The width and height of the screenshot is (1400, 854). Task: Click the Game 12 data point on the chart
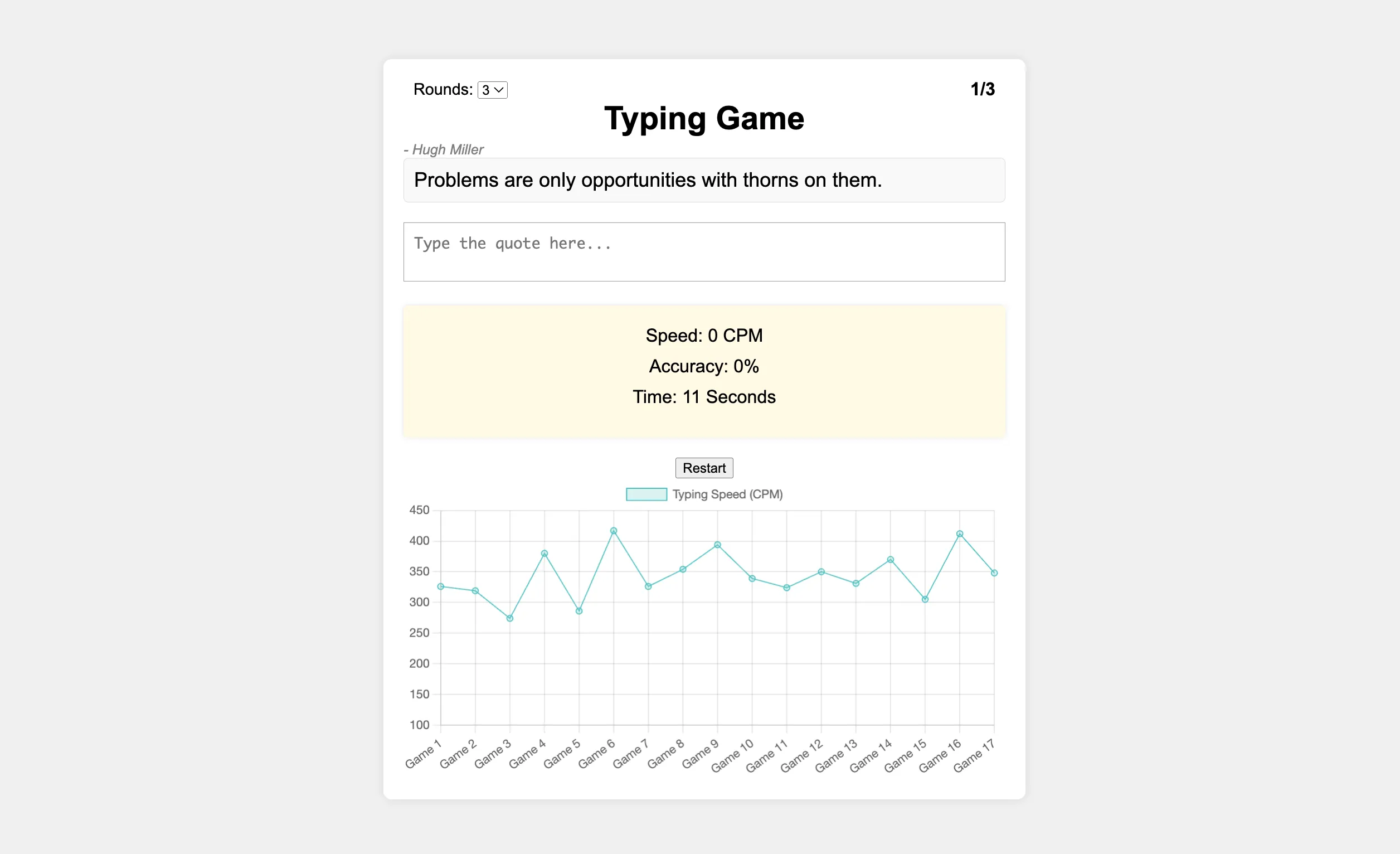pos(820,571)
